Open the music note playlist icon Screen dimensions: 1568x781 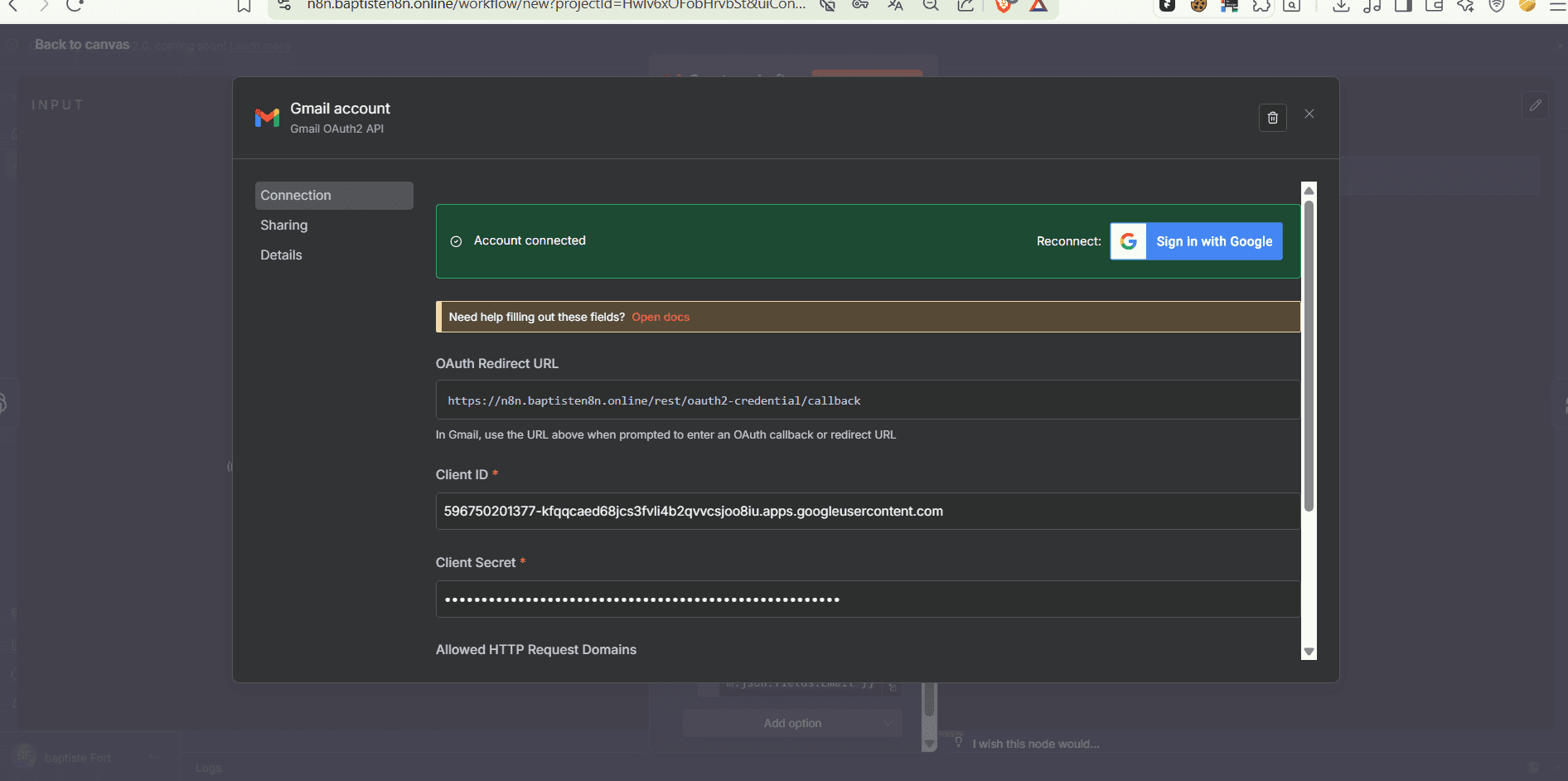tap(1372, 6)
